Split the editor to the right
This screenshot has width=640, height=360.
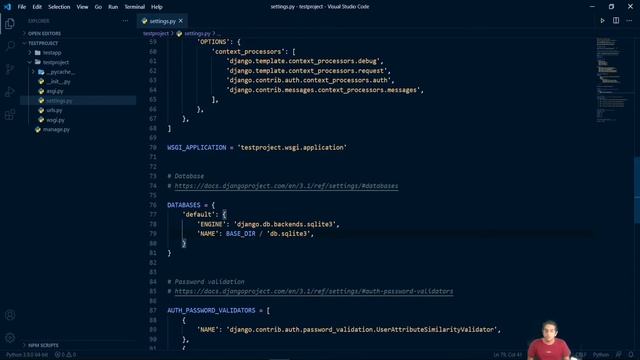coord(616,21)
